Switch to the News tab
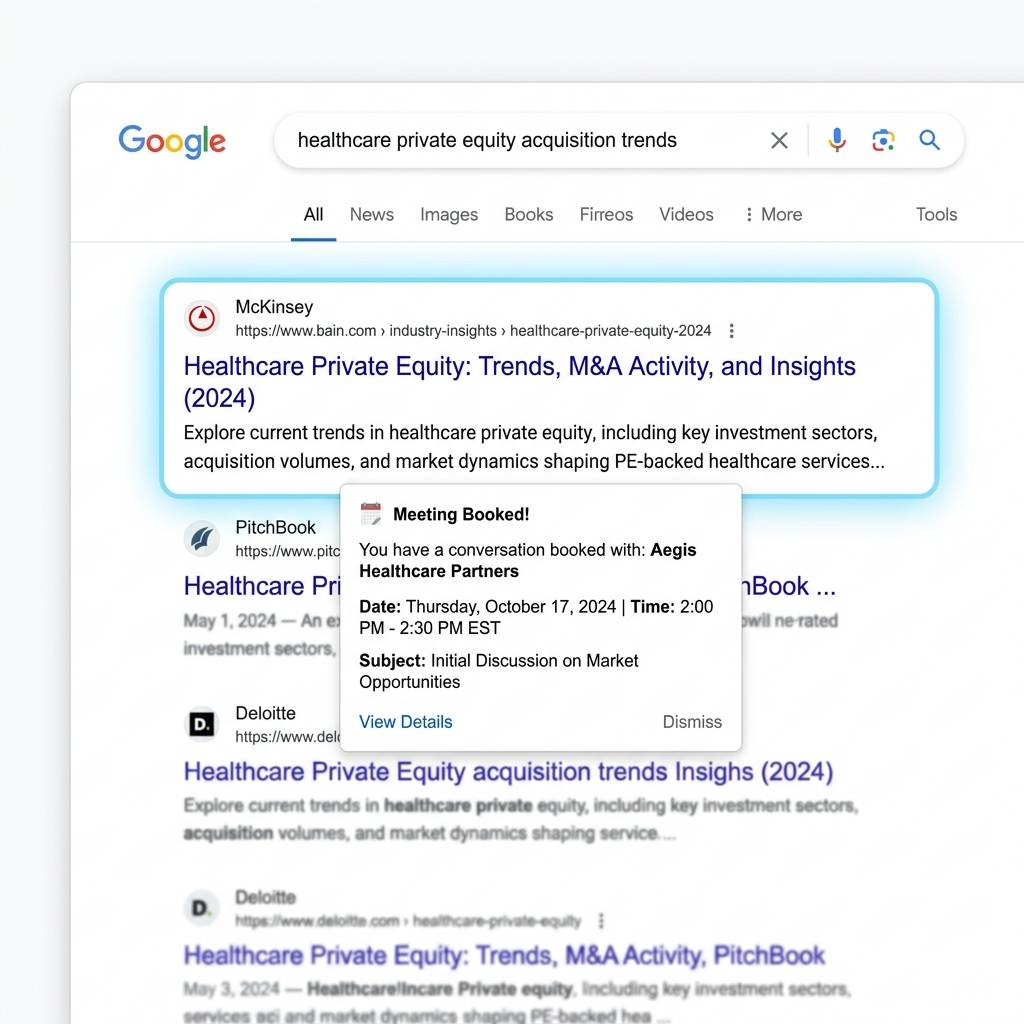This screenshot has width=1024, height=1024. 372,214
